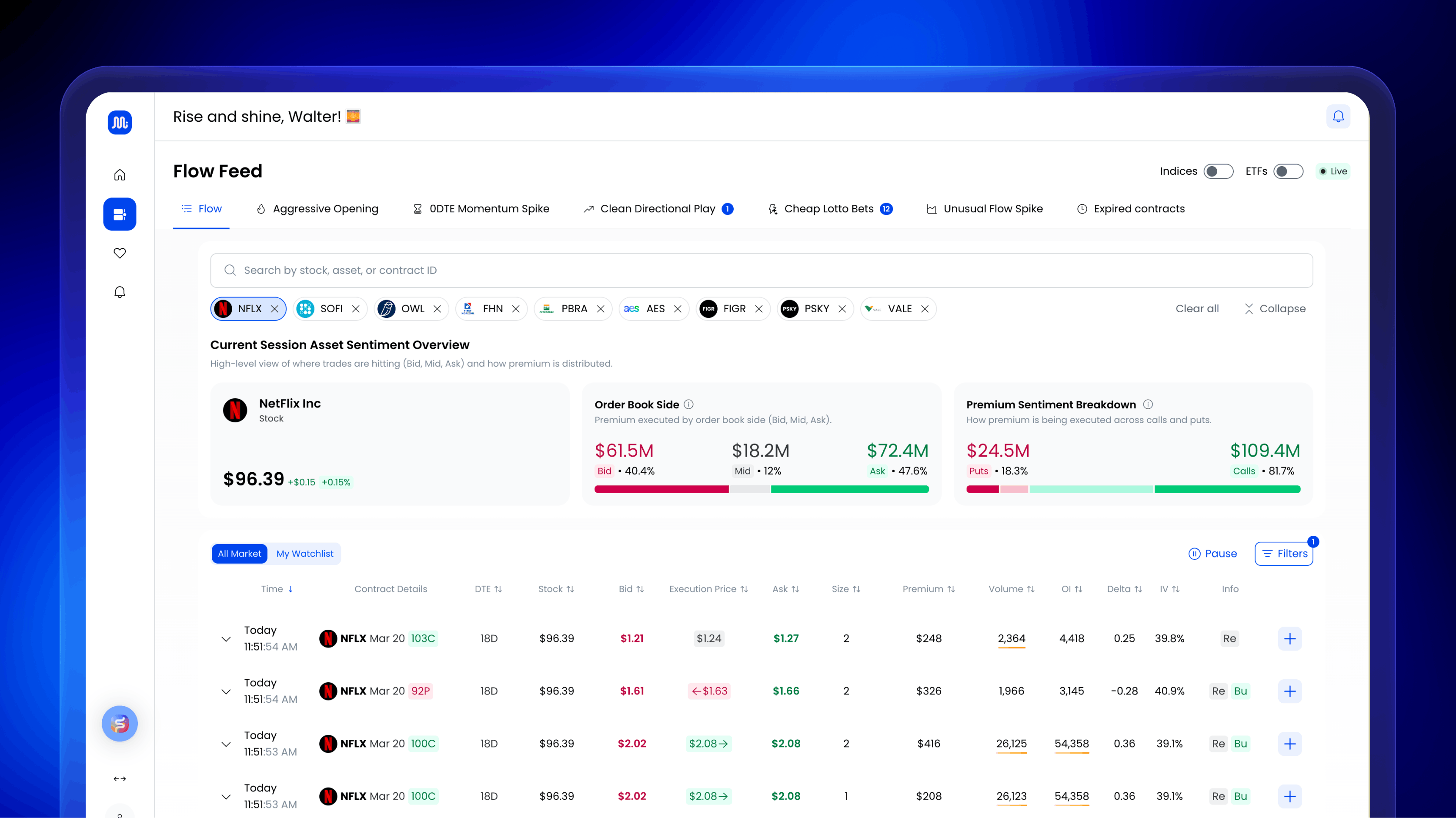Click the Clear all link
The height and width of the screenshot is (818, 1456).
[x=1197, y=309]
